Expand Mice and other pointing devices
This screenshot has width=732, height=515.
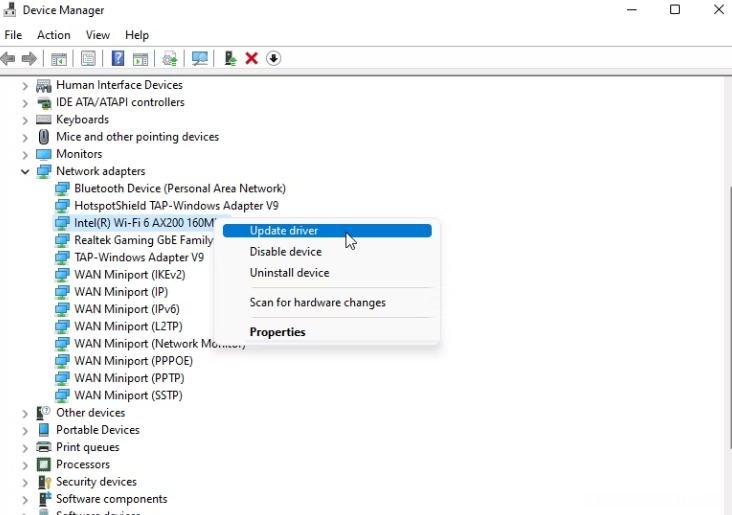point(25,137)
